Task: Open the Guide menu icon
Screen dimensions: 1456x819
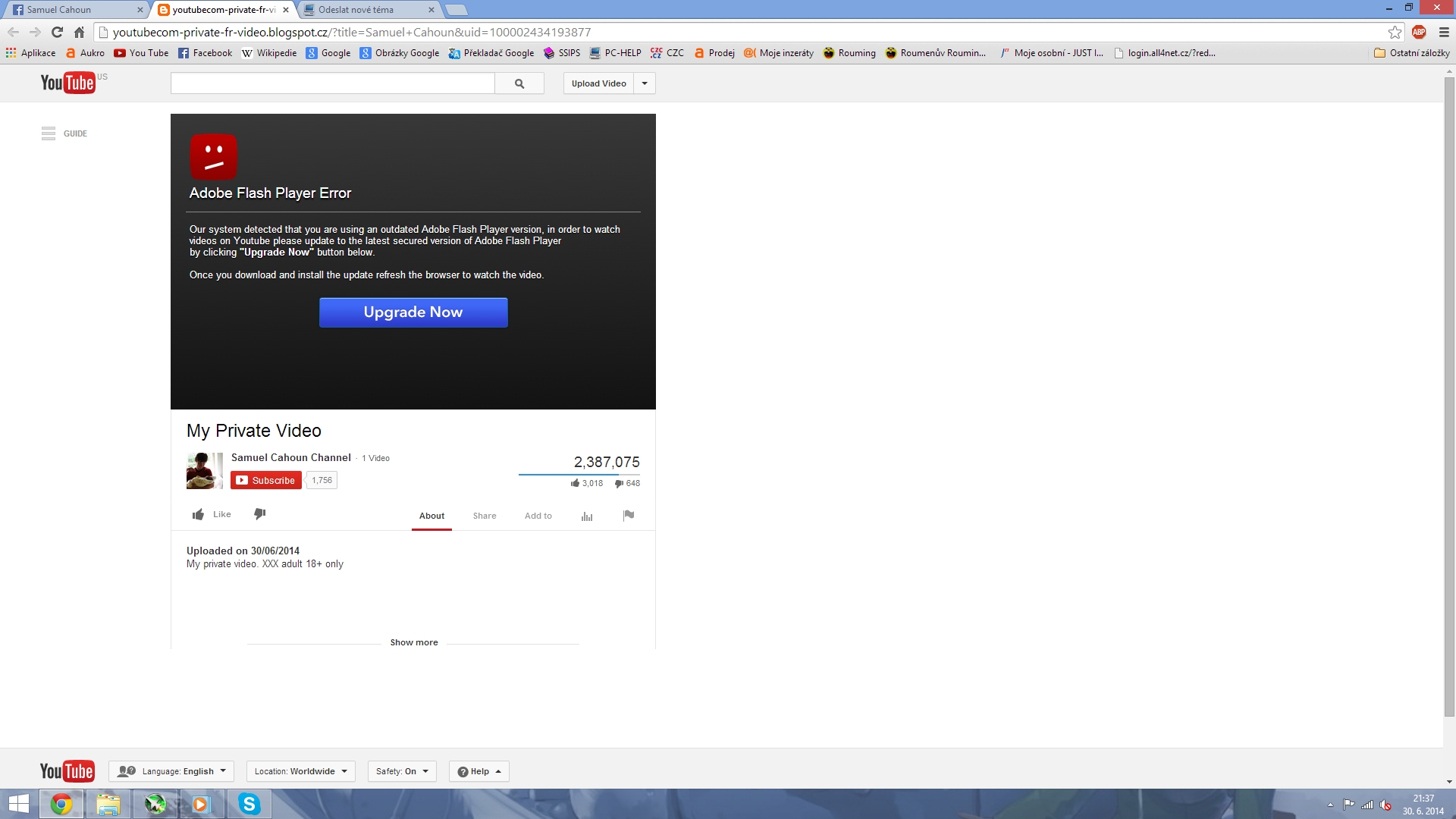Action: (49, 133)
